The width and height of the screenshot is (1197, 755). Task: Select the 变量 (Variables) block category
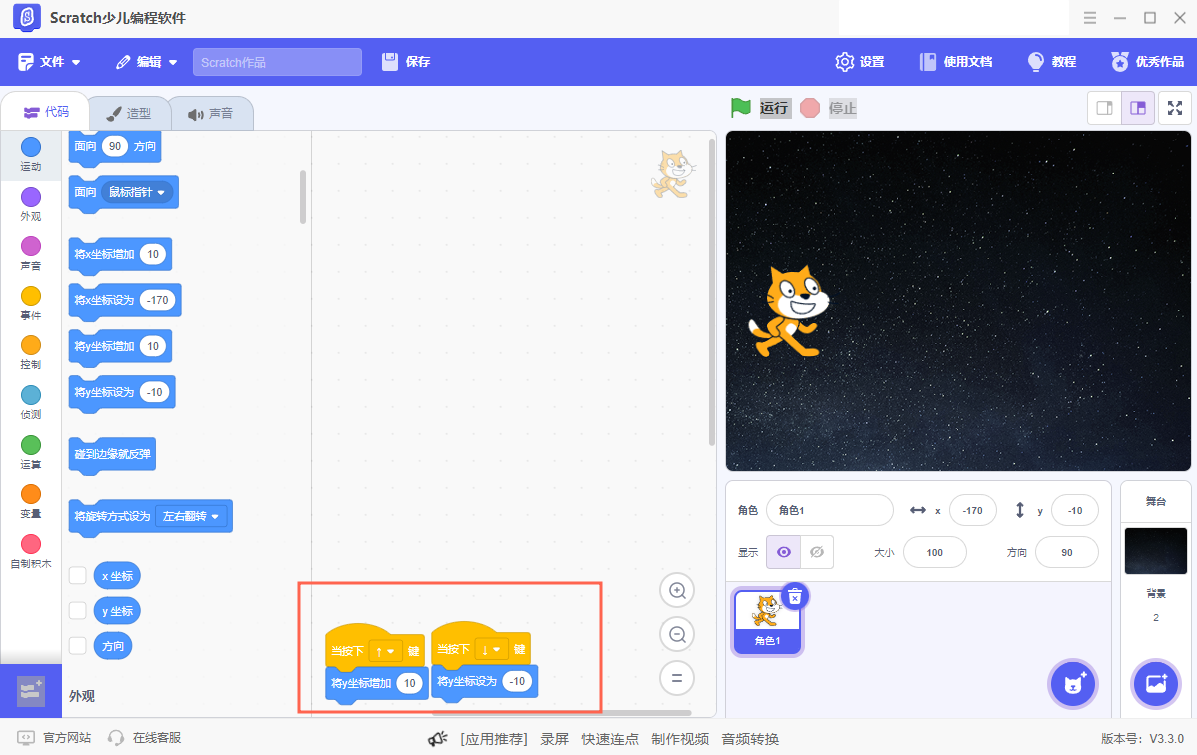[x=30, y=499]
